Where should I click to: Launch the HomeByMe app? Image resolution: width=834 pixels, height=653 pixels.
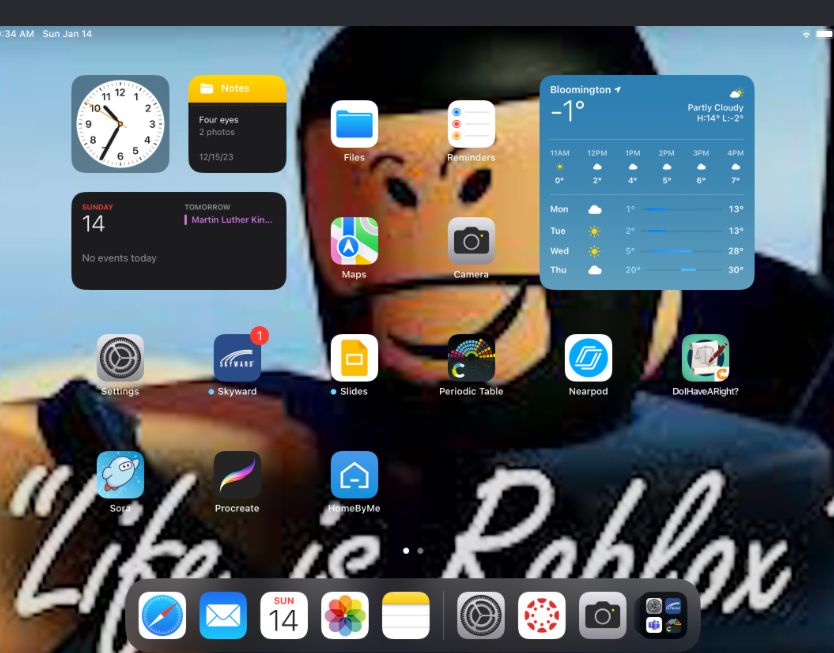point(354,475)
